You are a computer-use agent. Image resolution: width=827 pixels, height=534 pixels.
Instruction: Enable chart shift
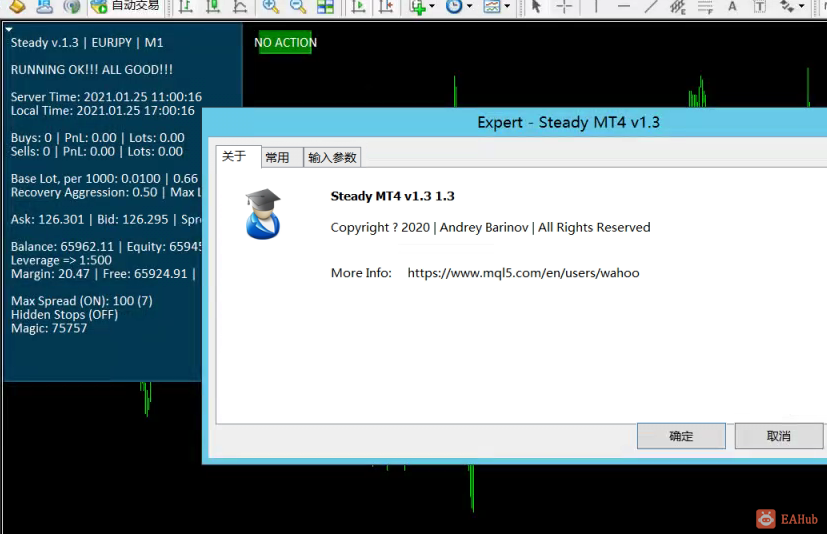pos(386,6)
